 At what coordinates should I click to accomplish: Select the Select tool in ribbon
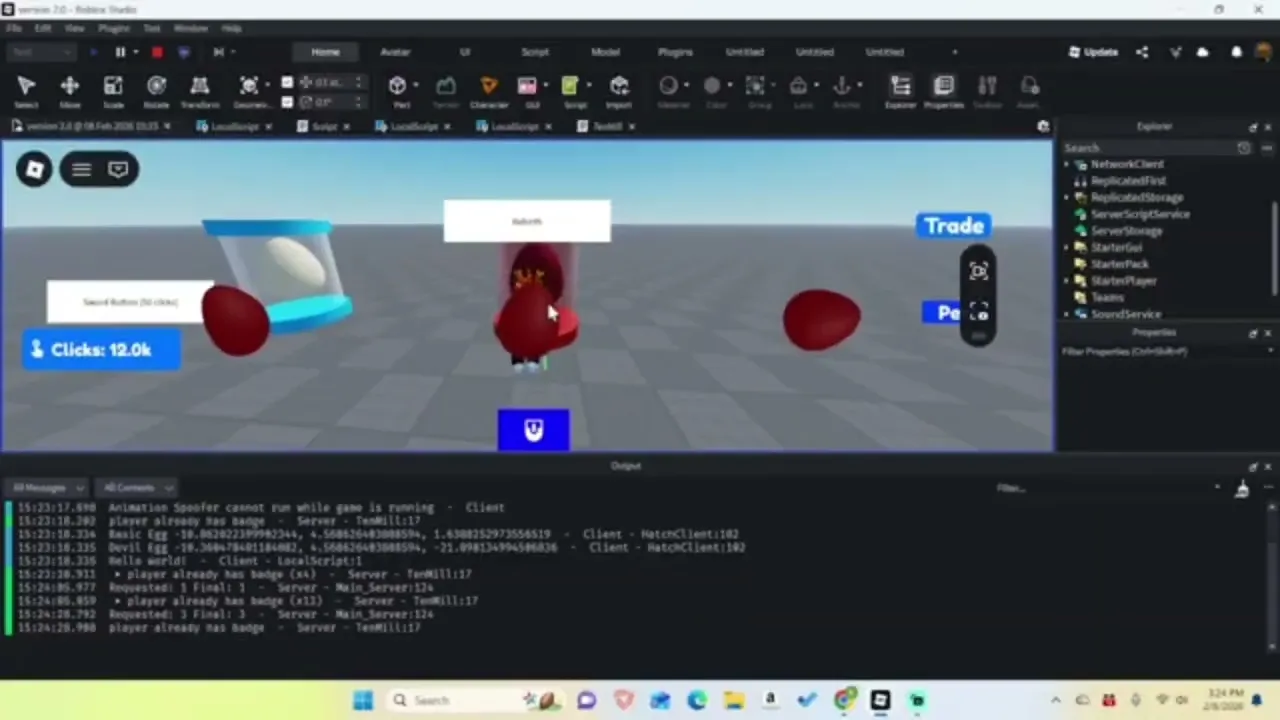[26, 91]
